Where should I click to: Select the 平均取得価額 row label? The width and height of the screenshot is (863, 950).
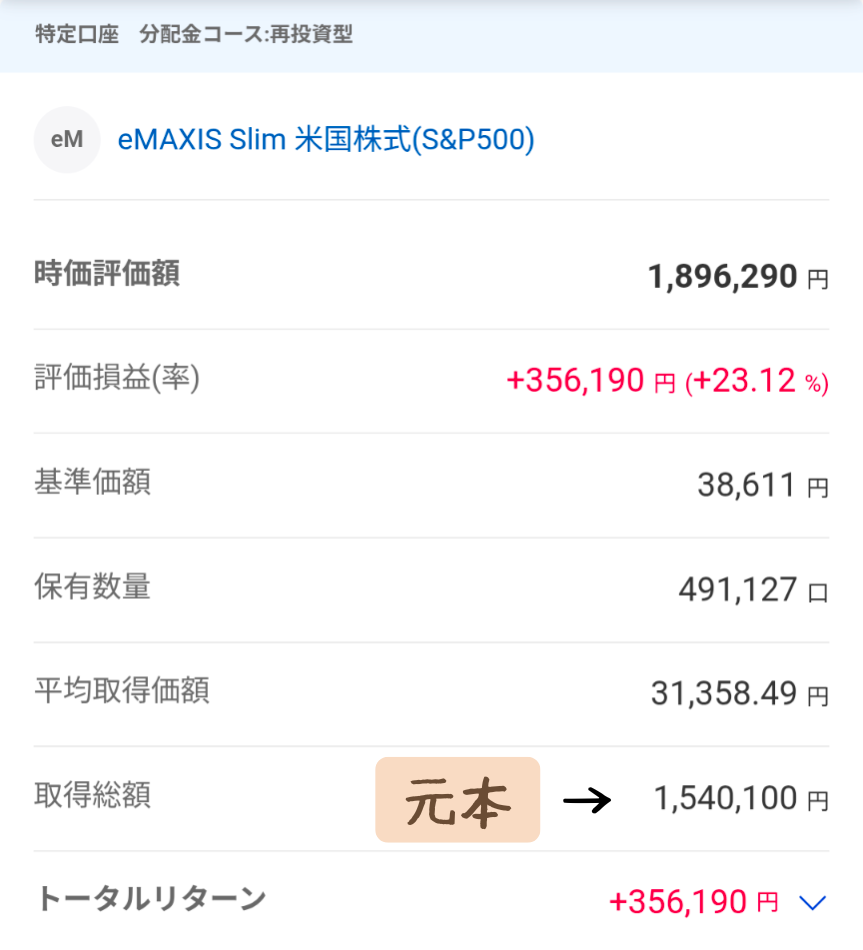click(122, 691)
